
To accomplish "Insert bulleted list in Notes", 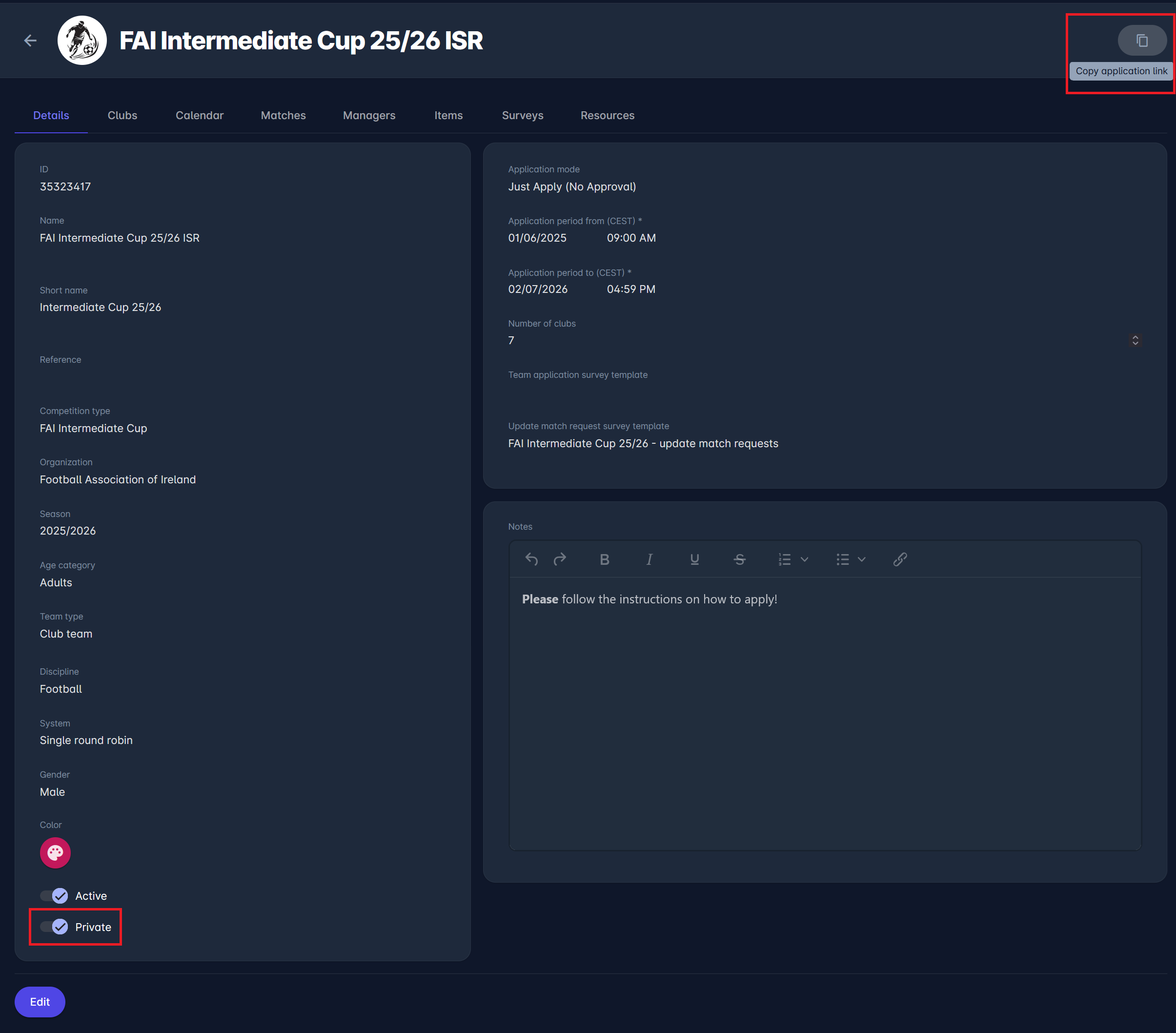I will 843,559.
